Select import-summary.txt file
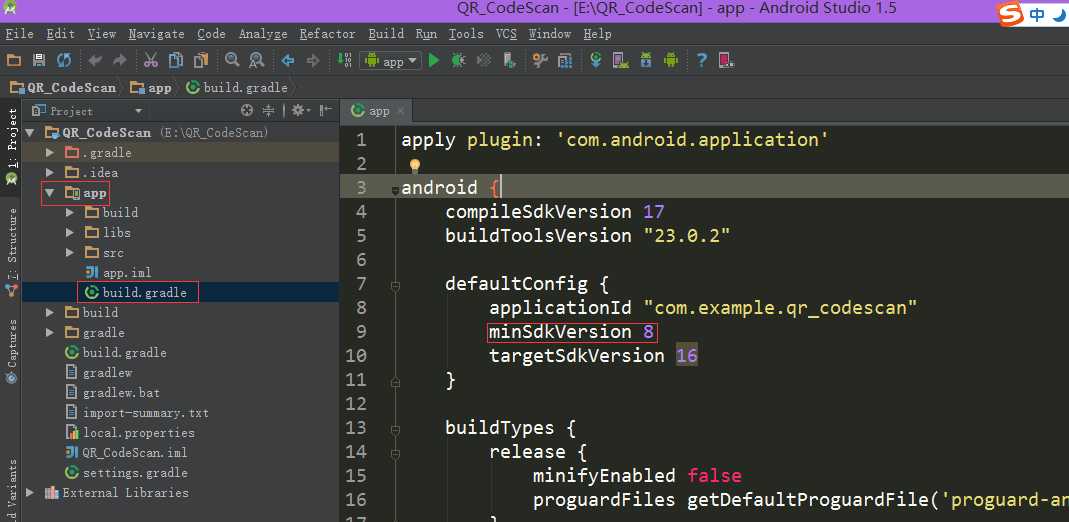Screen dimensions: 1069x522 point(136,413)
